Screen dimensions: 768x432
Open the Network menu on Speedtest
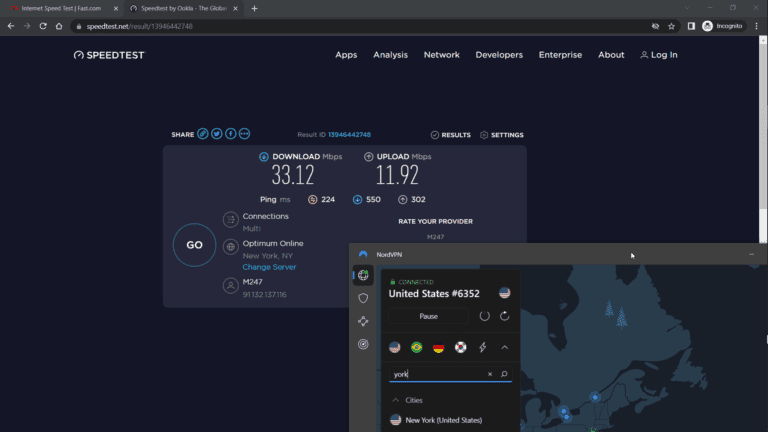(x=441, y=55)
